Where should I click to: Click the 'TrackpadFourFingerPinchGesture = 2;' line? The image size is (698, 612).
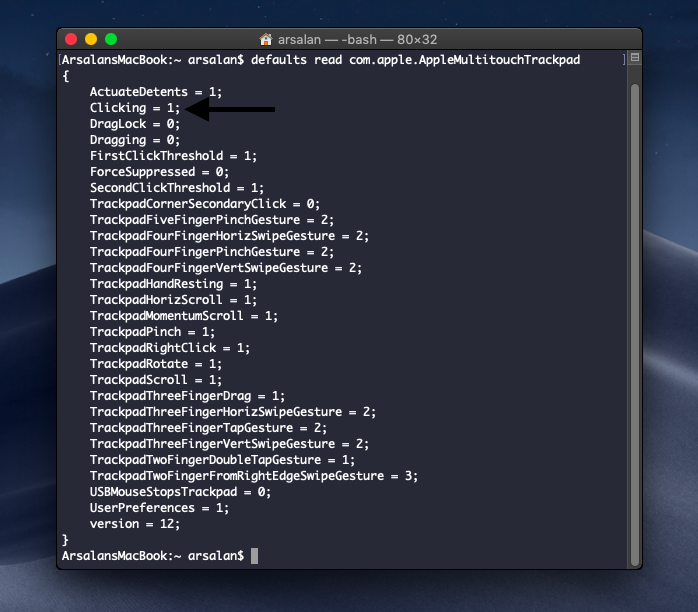212,252
